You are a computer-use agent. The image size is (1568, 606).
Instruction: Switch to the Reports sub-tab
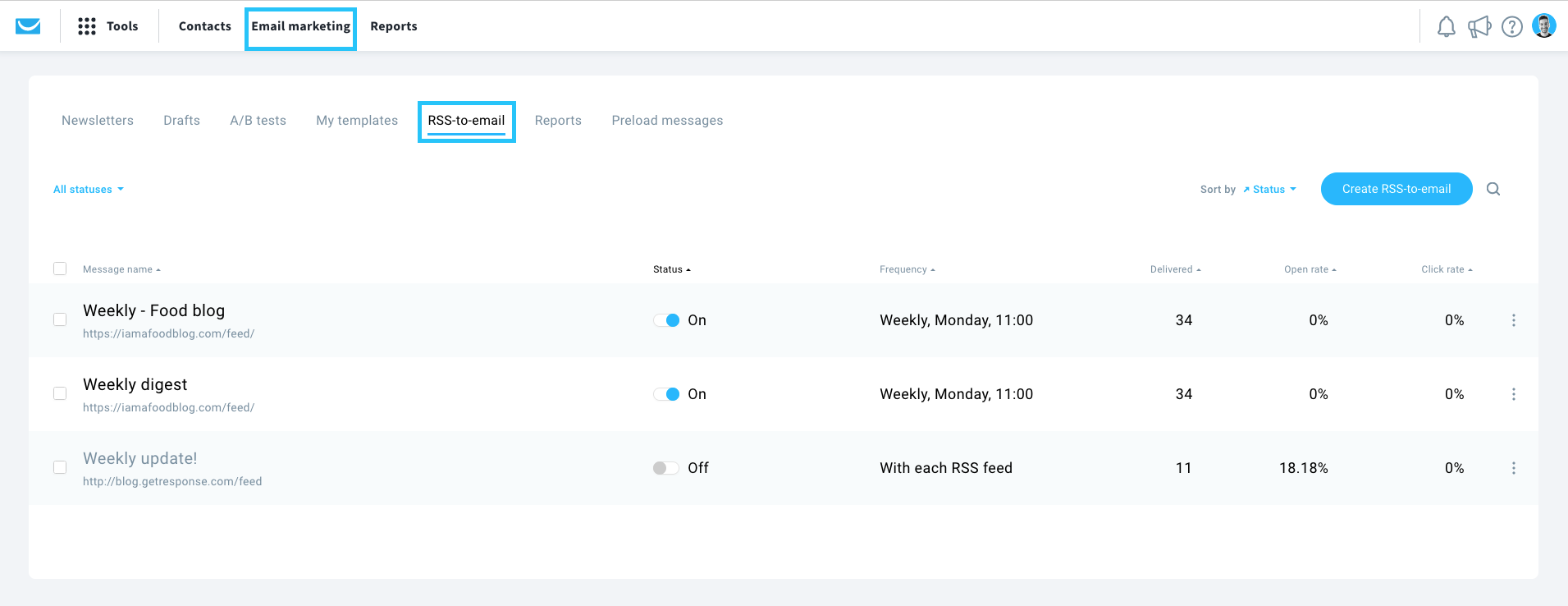pyautogui.click(x=558, y=120)
